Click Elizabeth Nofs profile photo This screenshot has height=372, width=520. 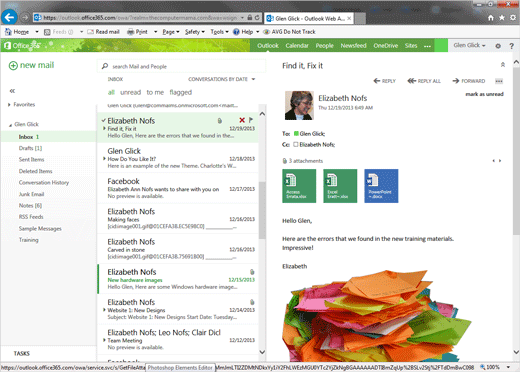coord(299,105)
